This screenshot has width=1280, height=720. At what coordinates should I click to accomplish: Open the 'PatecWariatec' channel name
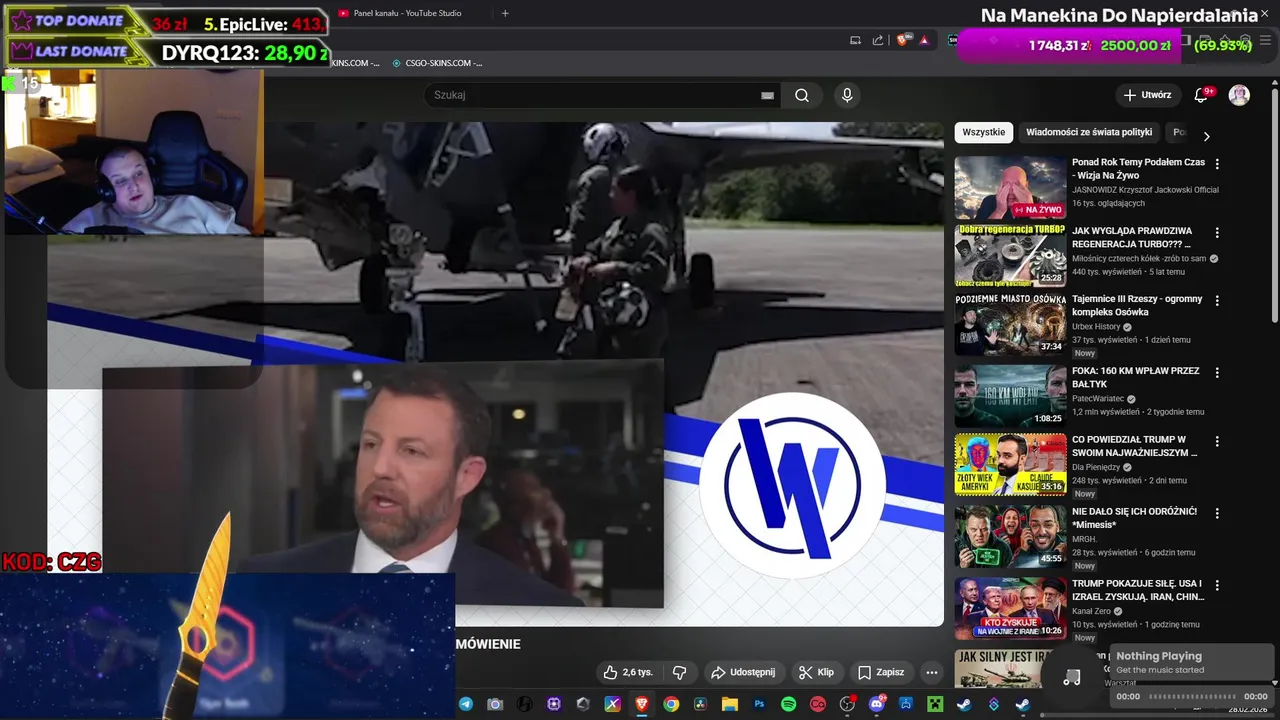(1098, 398)
